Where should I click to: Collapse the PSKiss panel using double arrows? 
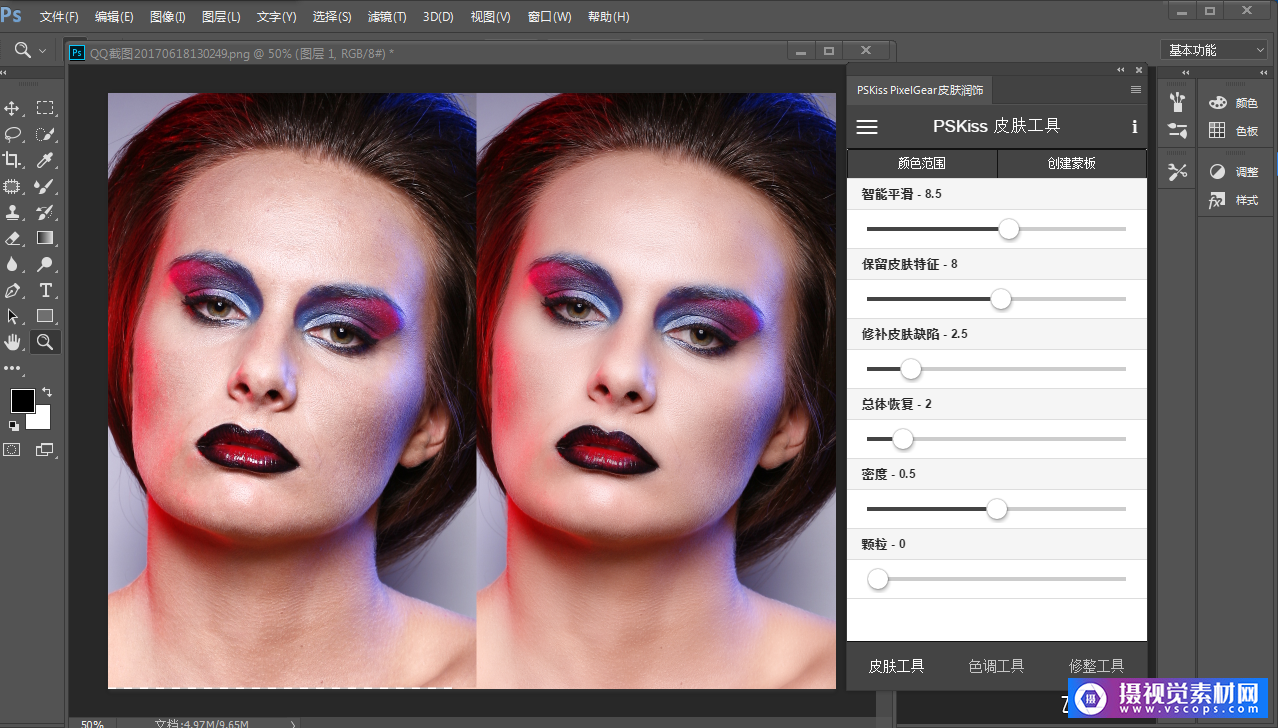[1121, 70]
